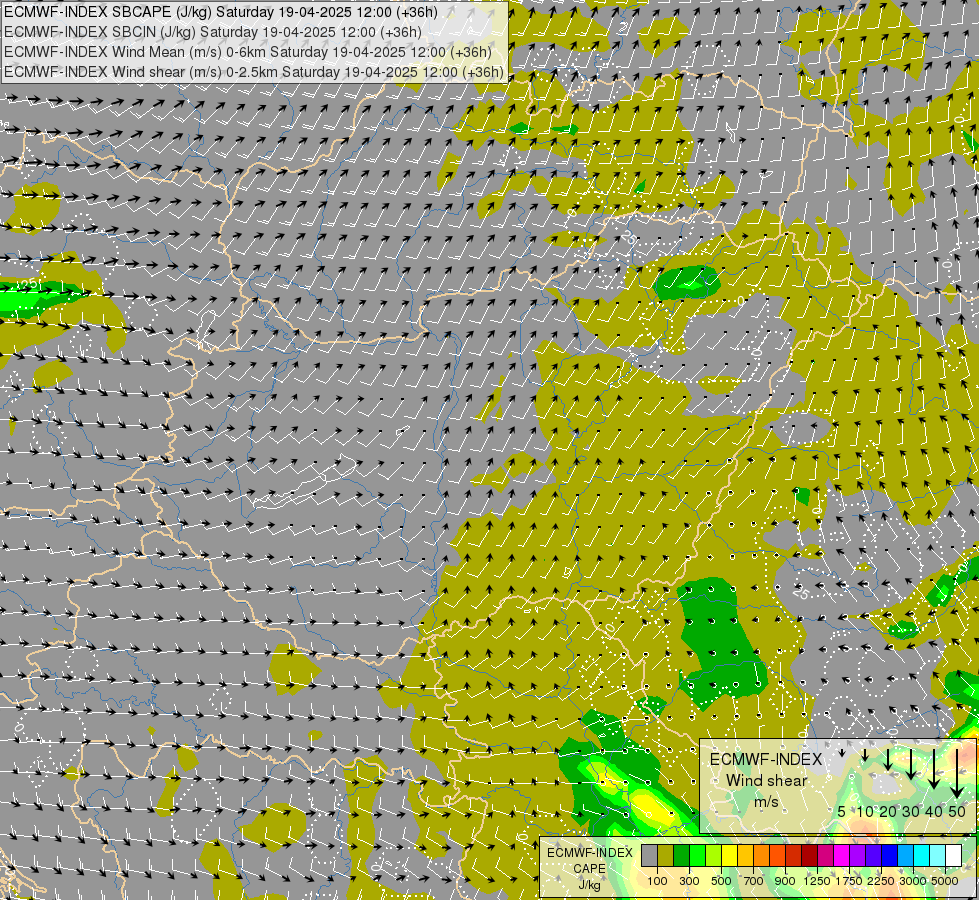Click the 'CAPE' legend title text
Screen dimensions: 979x900
[589, 869]
